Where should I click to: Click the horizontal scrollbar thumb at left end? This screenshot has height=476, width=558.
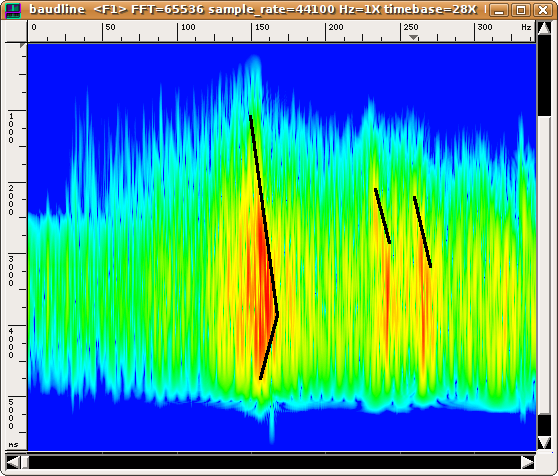click(x=25, y=462)
